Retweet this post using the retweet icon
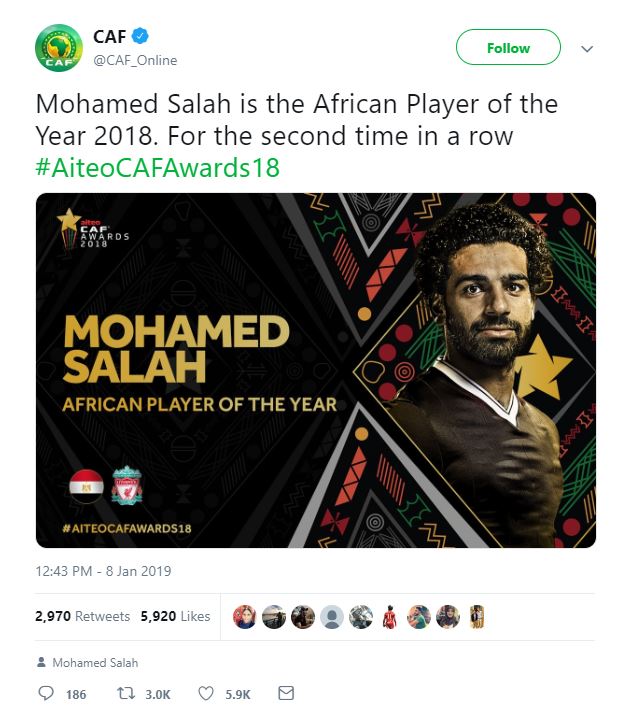 tap(127, 693)
